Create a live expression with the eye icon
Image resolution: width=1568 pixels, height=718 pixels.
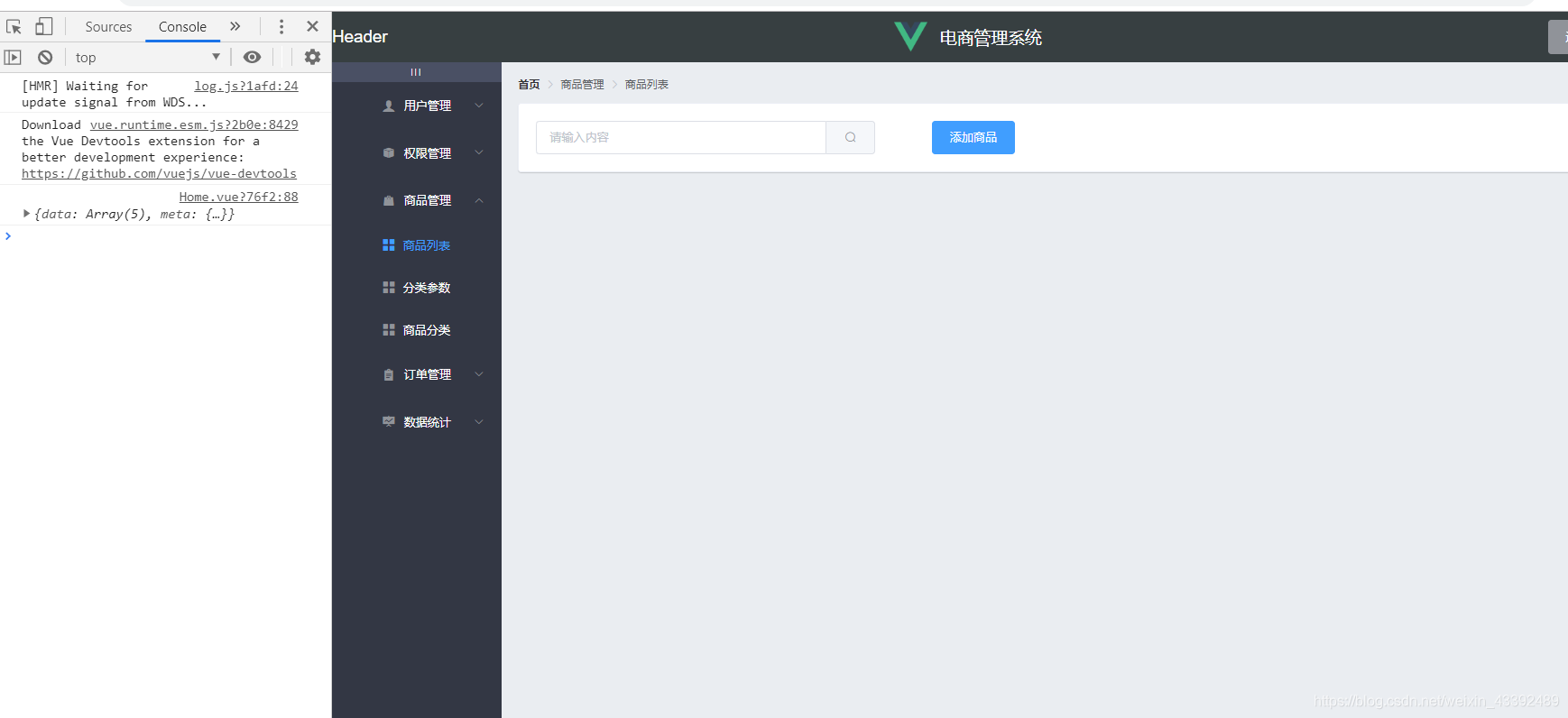click(253, 57)
